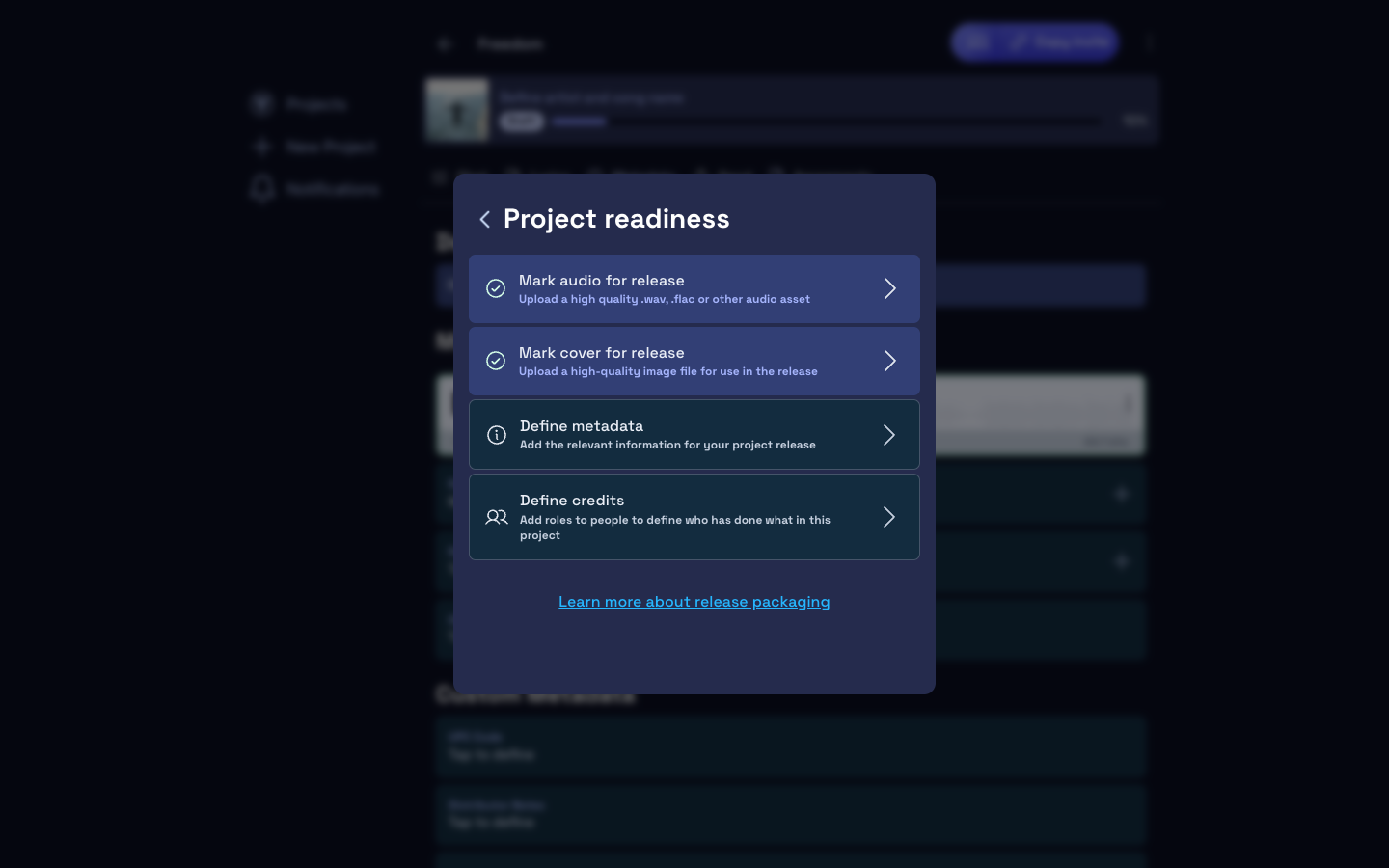Select Mark cover for release title

602,353
